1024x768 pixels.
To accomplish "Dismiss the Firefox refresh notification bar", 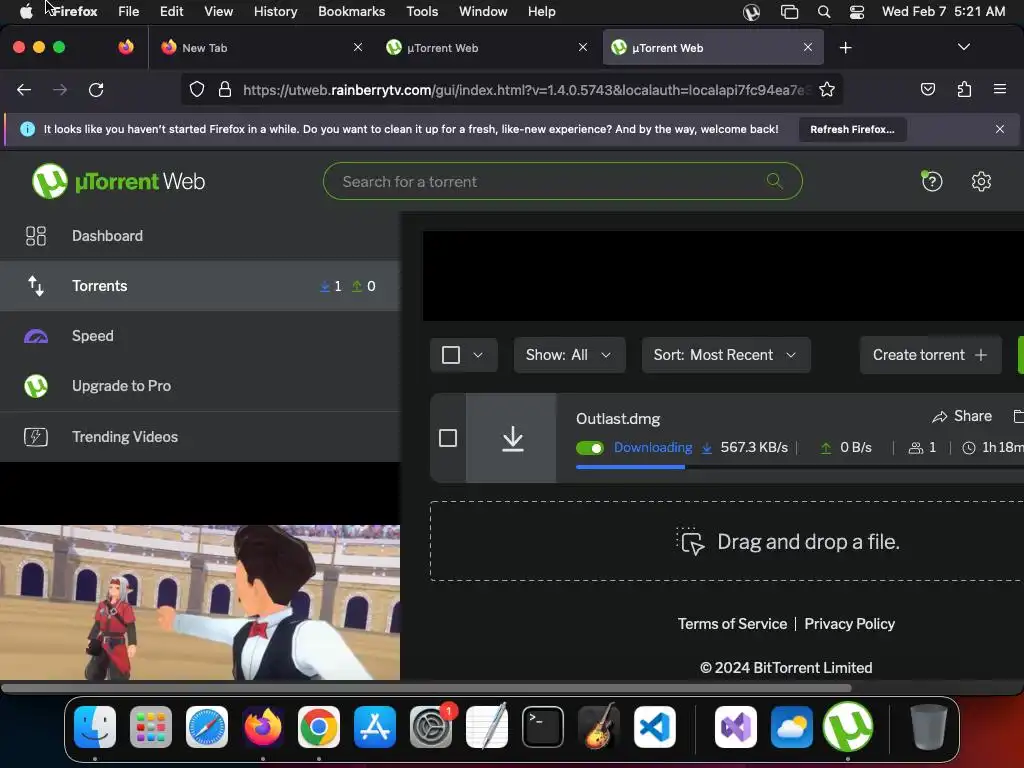I will tap(999, 129).
